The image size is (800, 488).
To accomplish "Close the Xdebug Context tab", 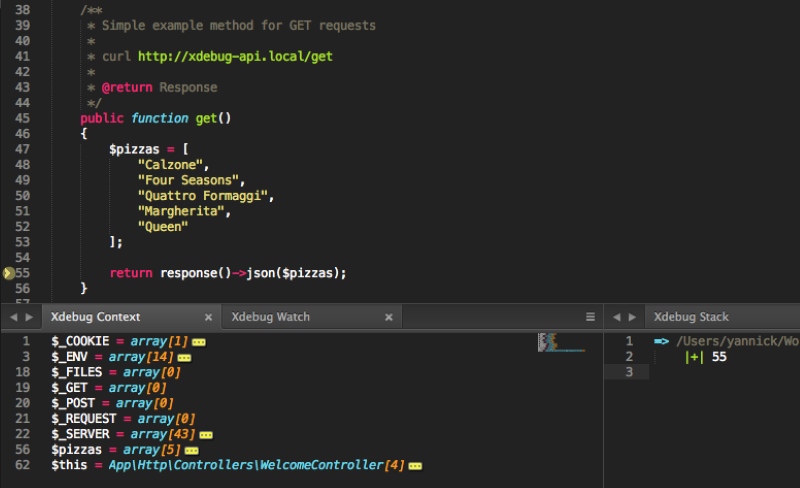I will pyautogui.click(x=208, y=317).
